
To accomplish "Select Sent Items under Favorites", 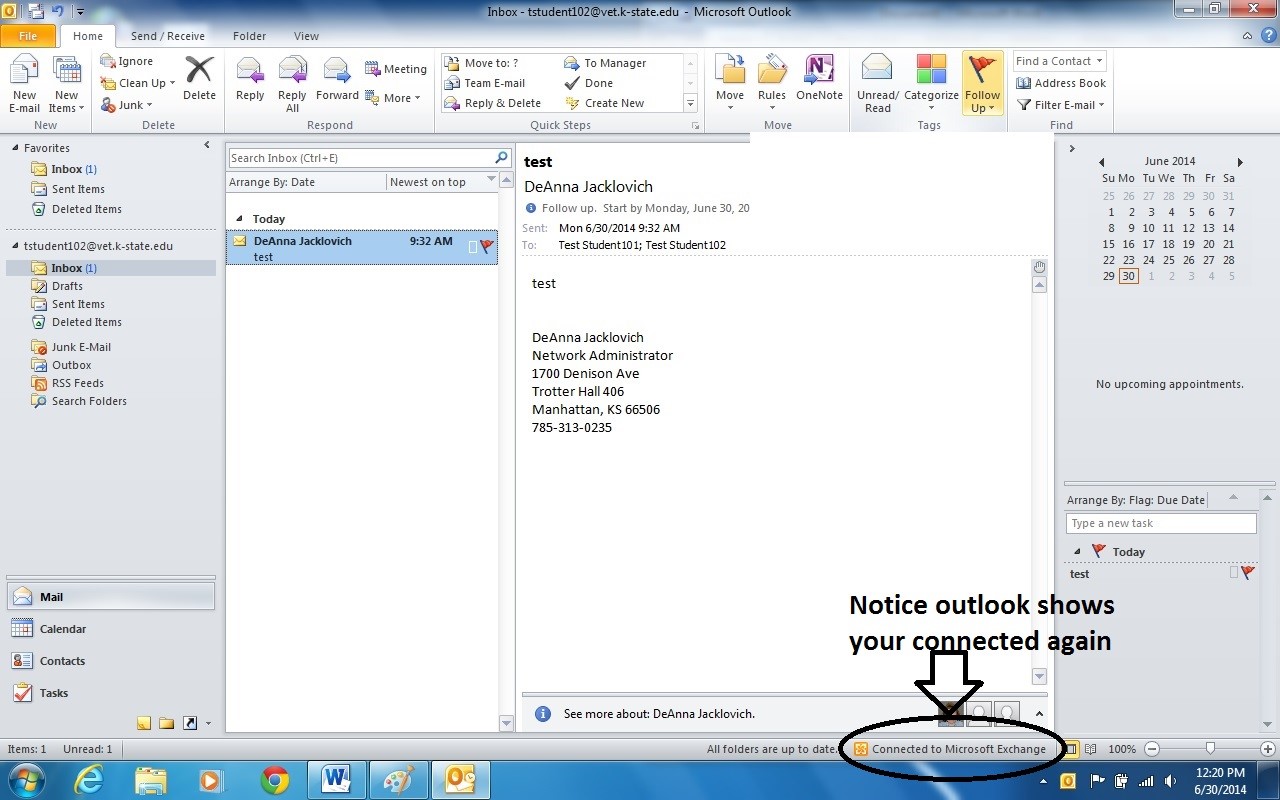I will (x=78, y=189).
